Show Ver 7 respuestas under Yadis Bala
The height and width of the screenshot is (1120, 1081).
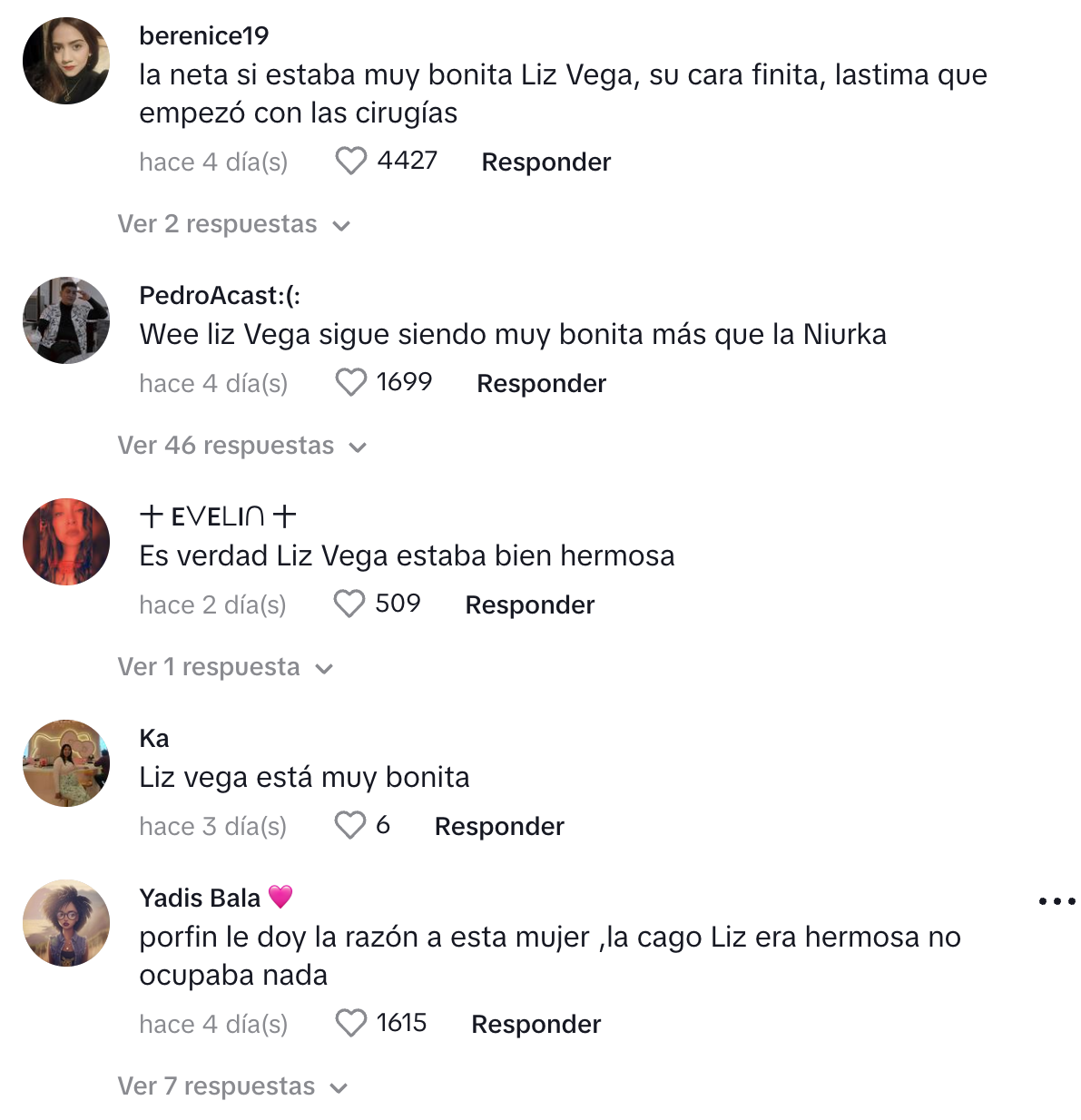pyautogui.click(x=233, y=1086)
